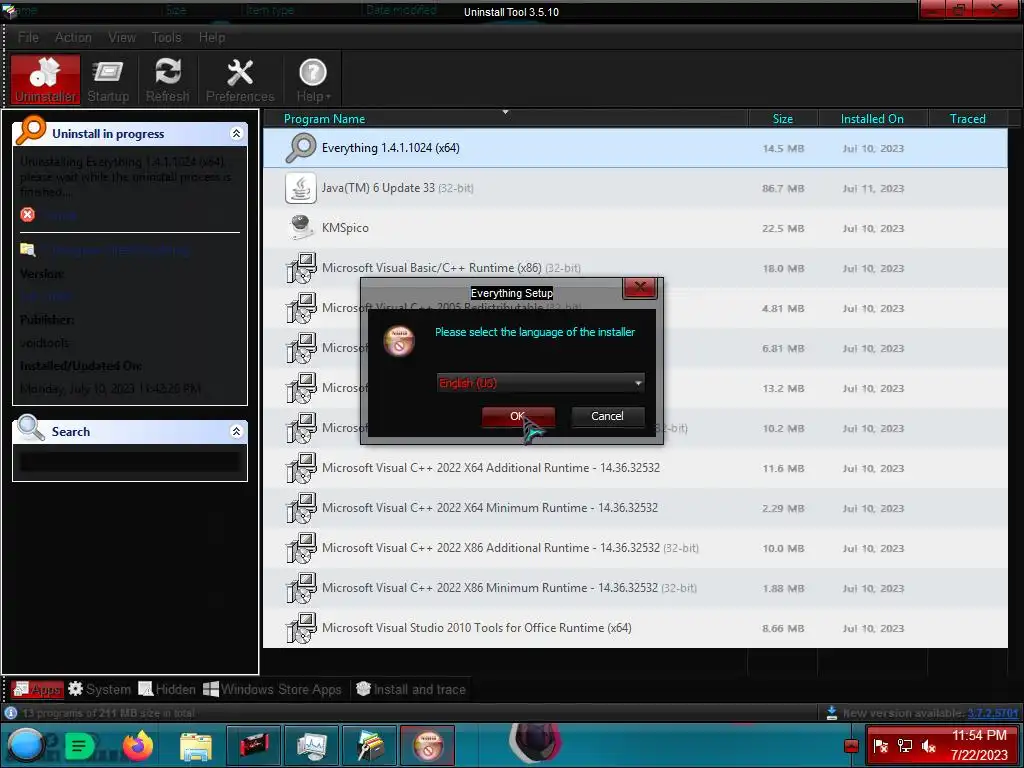
Task: Sort by Installed On column
Action: [x=872, y=119]
